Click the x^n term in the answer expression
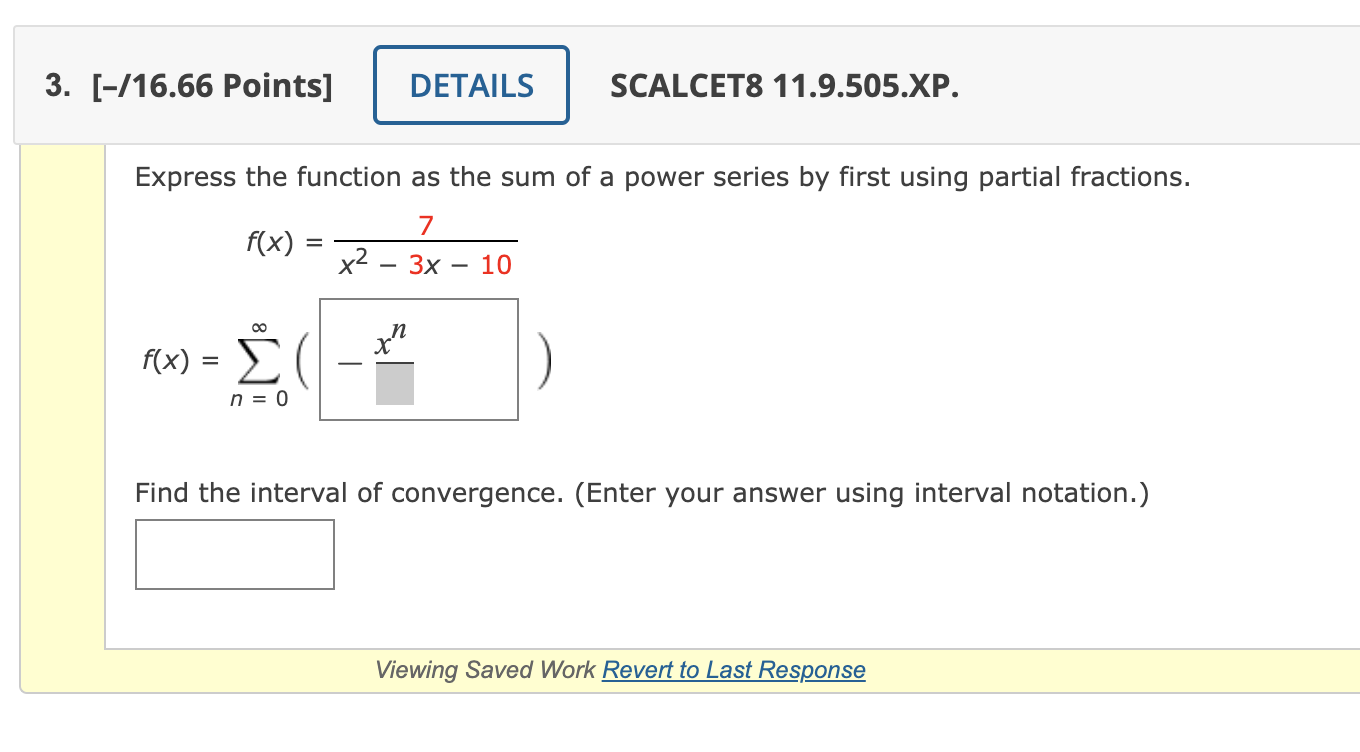Image resolution: width=1360 pixels, height=752 pixels. tap(388, 339)
